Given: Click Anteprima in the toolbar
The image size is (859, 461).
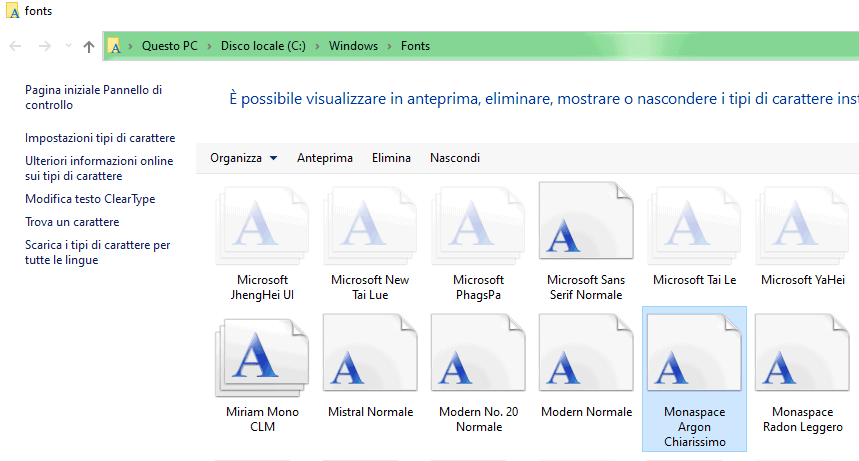Looking at the screenshot, I should (x=325, y=158).
